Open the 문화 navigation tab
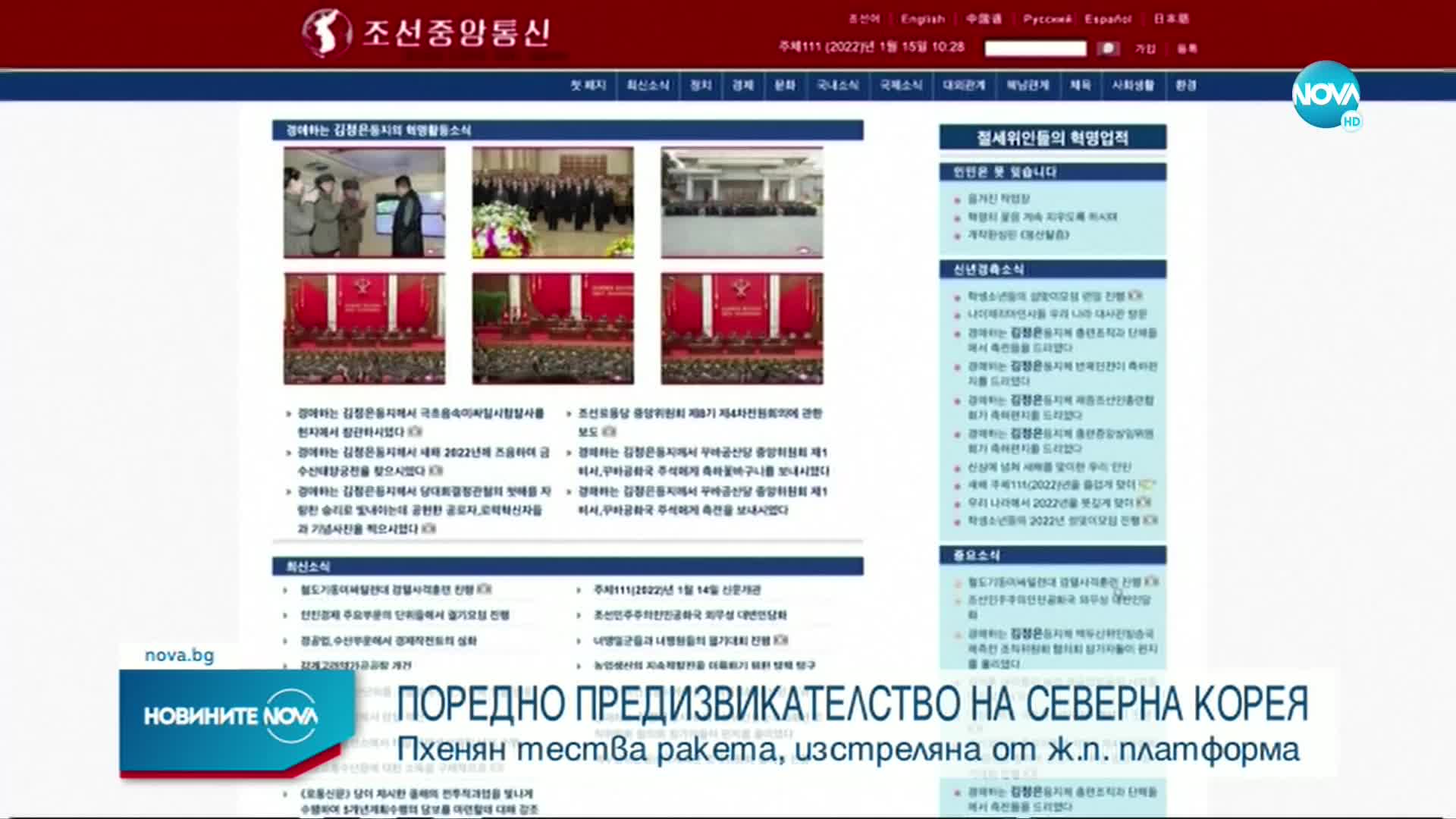 click(x=785, y=86)
